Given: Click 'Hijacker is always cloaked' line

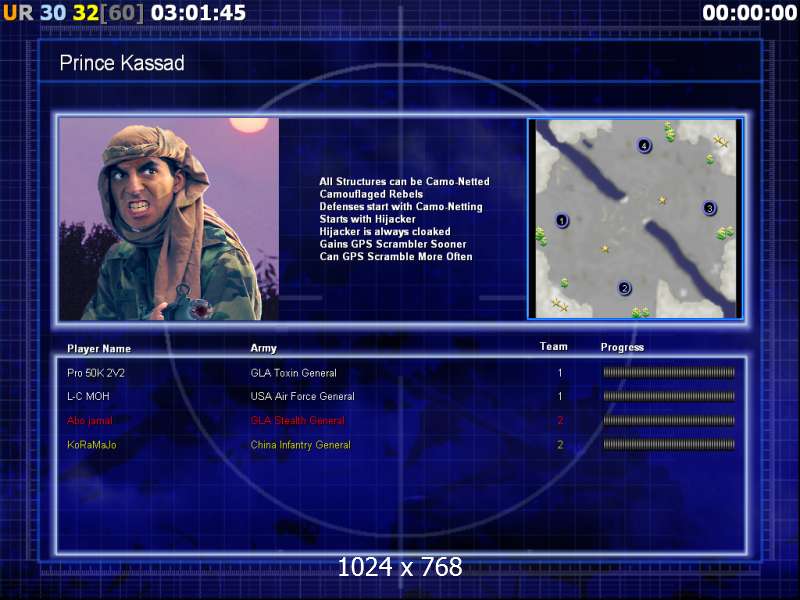Looking at the screenshot, I should pyautogui.click(x=385, y=232).
